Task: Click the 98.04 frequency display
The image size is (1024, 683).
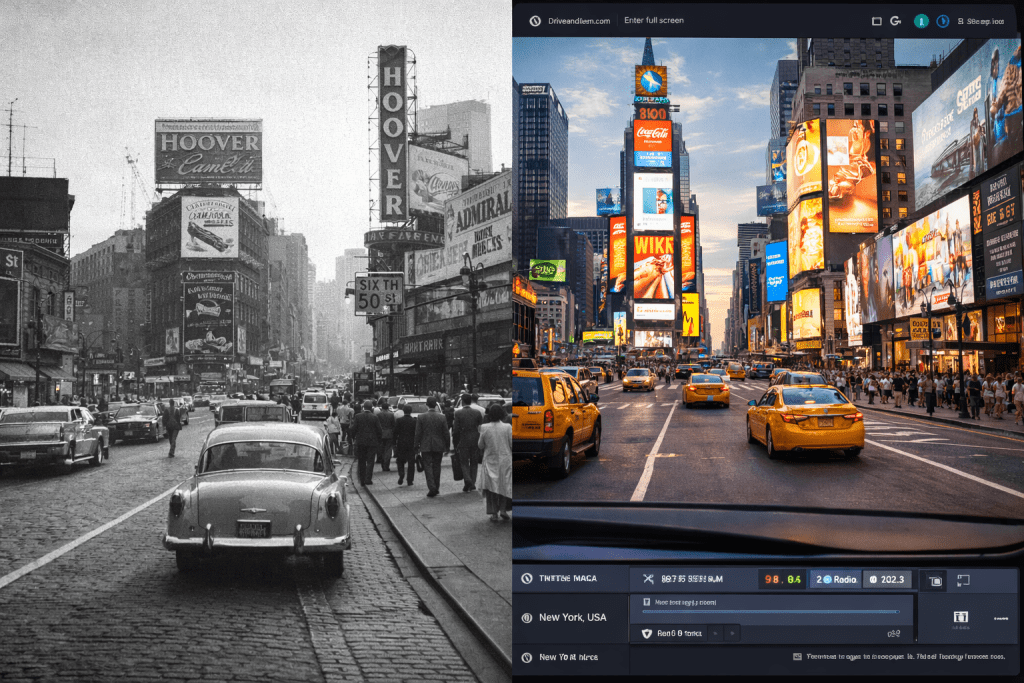Action: click(782, 579)
